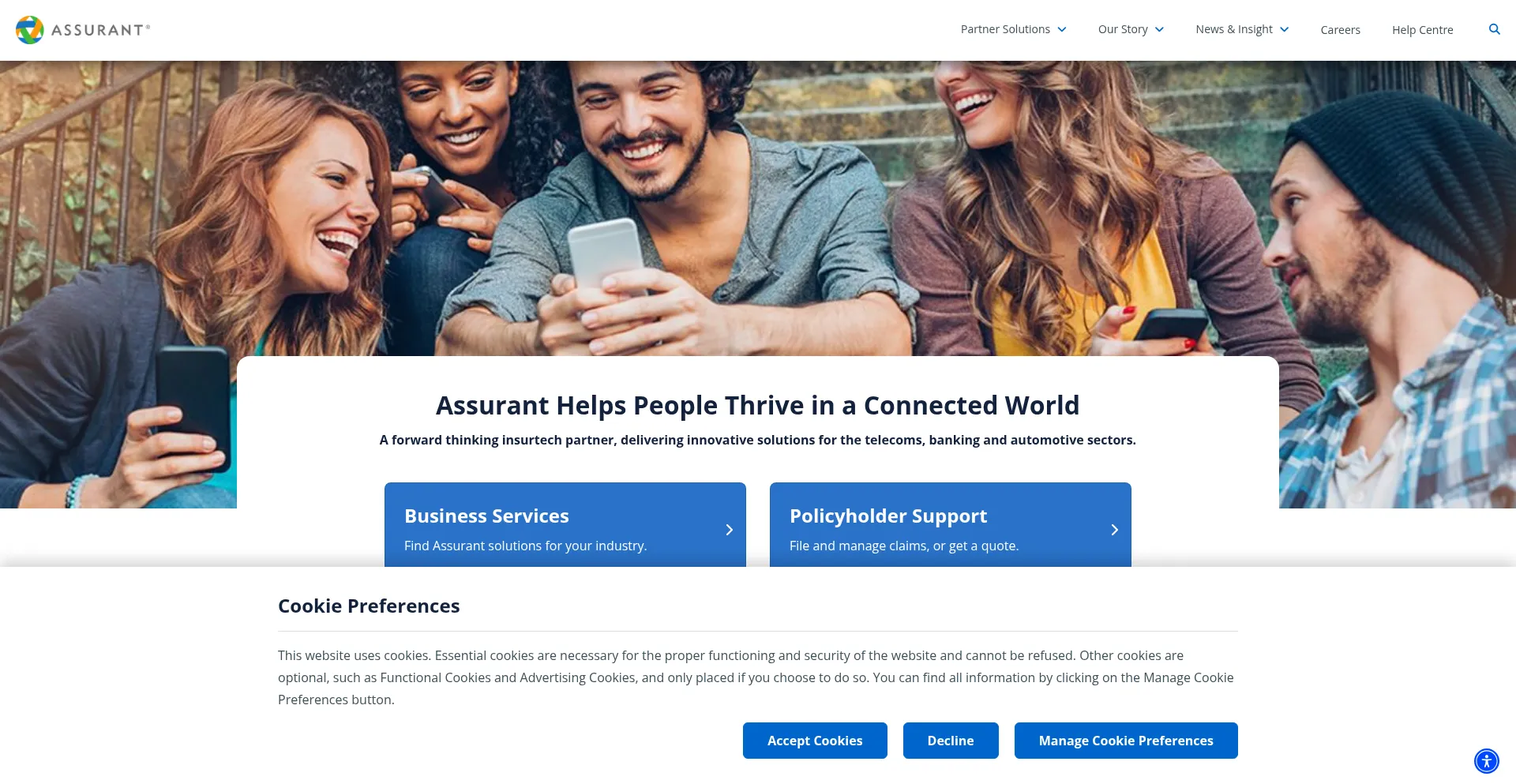The width and height of the screenshot is (1516, 784).
Task: Click the Business Services arrow icon
Action: [729, 530]
